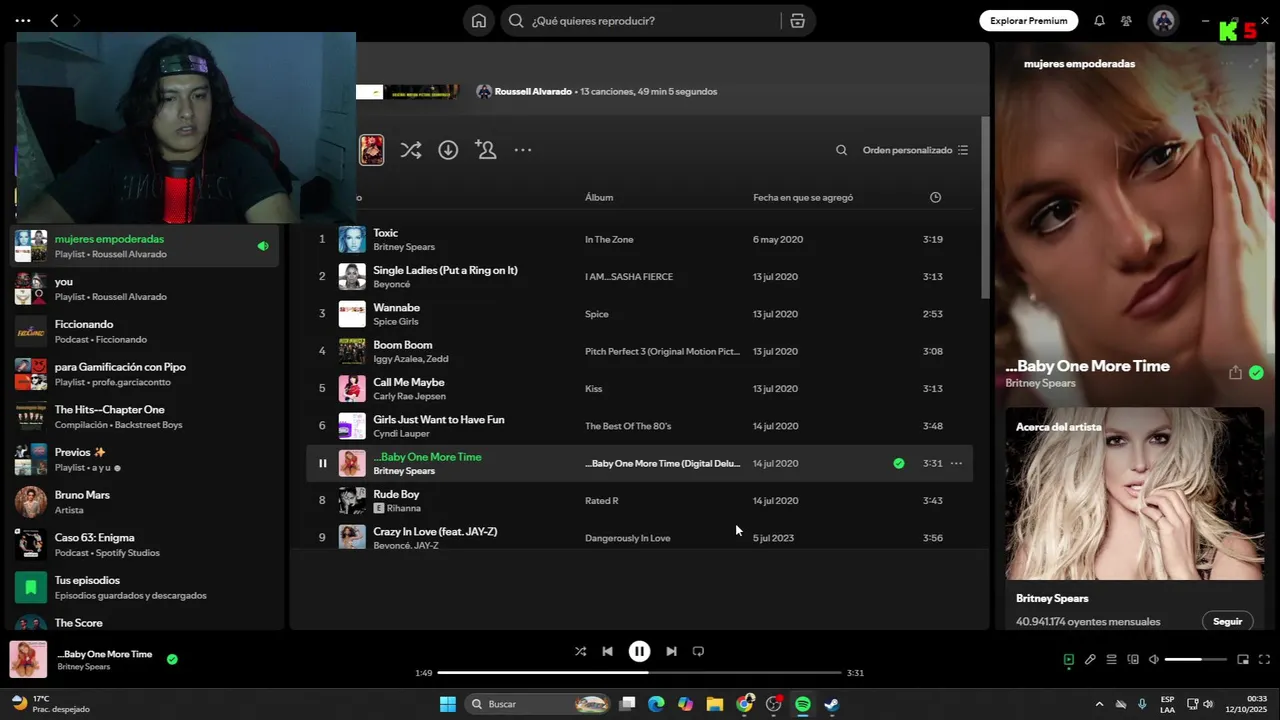Sort by the Álbum column header
The height and width of the screenshot is (720, 1280).
599,197
